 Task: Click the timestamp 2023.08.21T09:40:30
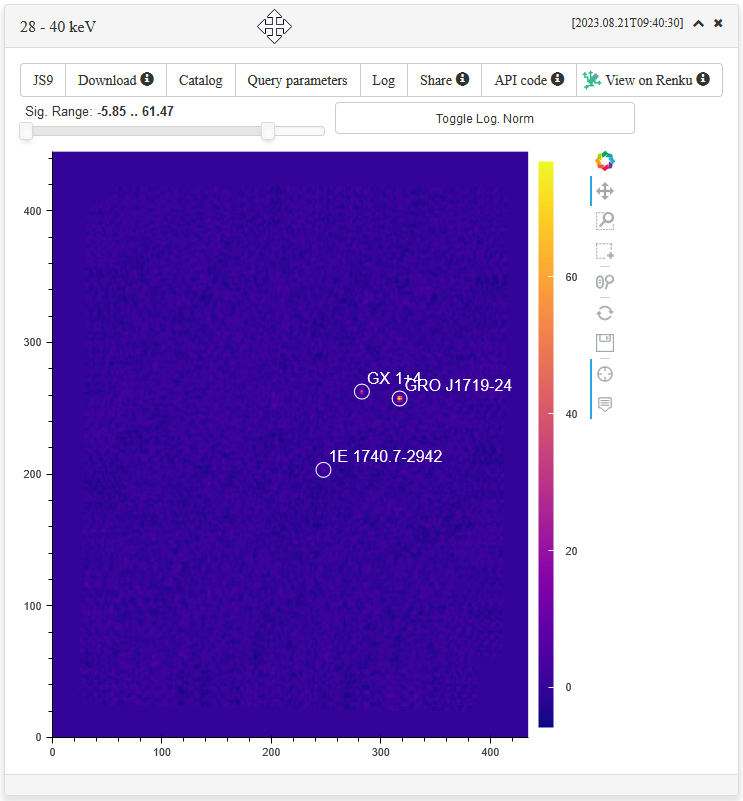pos(627,23)
